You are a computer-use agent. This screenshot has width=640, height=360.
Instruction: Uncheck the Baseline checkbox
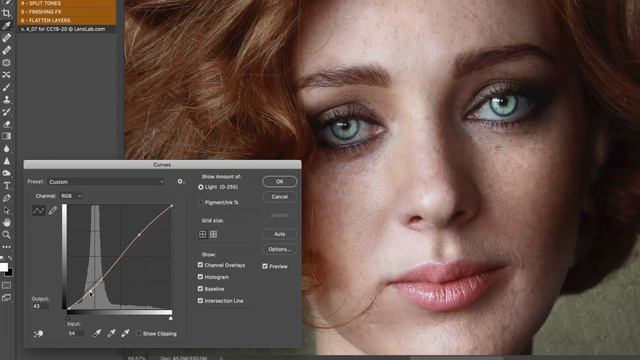tap(200, 289)
